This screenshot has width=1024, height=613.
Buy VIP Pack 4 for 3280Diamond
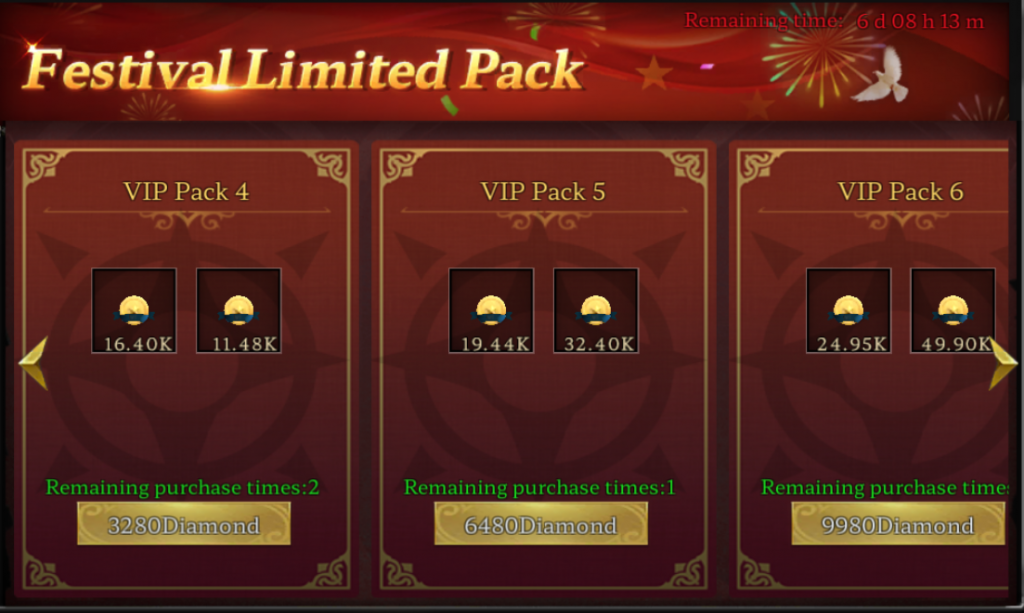(x=184, y=524)
